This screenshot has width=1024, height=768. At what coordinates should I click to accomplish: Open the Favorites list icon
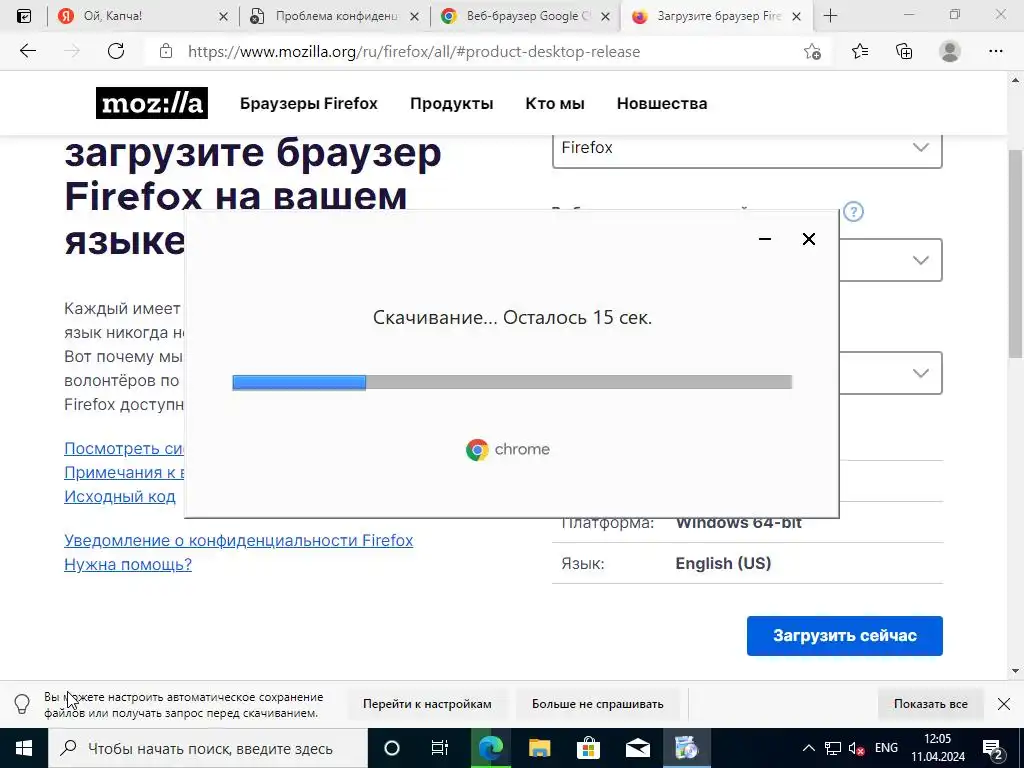[860, 51]
